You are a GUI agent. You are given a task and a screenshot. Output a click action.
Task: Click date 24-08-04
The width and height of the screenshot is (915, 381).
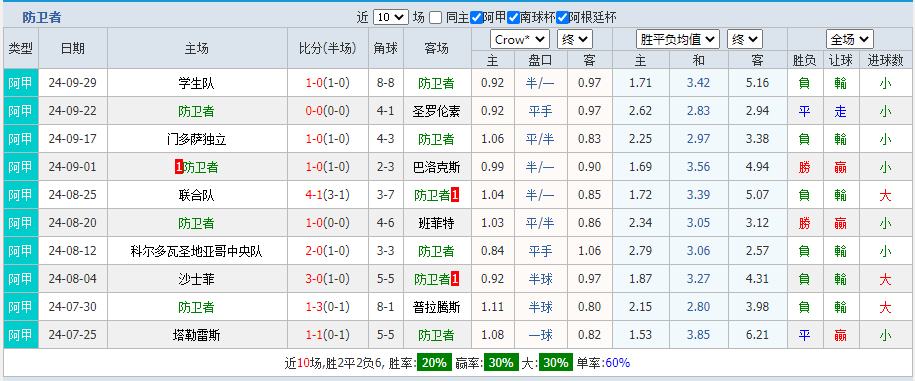click(73, 279)
